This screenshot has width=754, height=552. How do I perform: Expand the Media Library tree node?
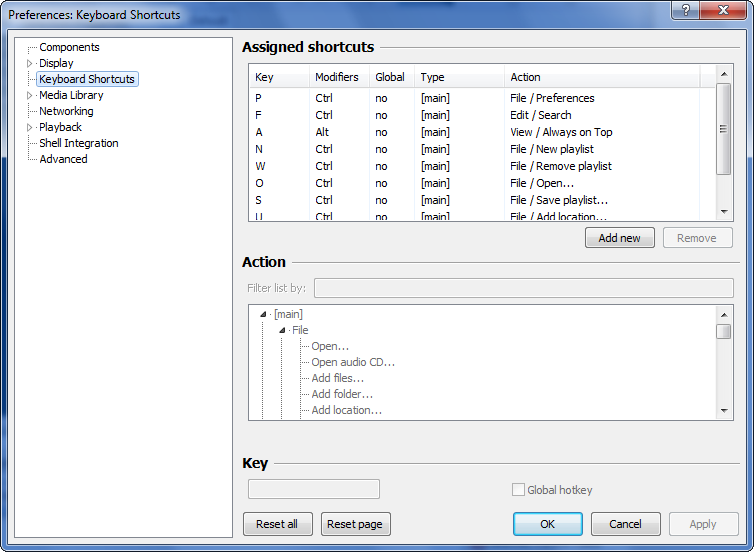pyautogui.click(x=30, y=95)
